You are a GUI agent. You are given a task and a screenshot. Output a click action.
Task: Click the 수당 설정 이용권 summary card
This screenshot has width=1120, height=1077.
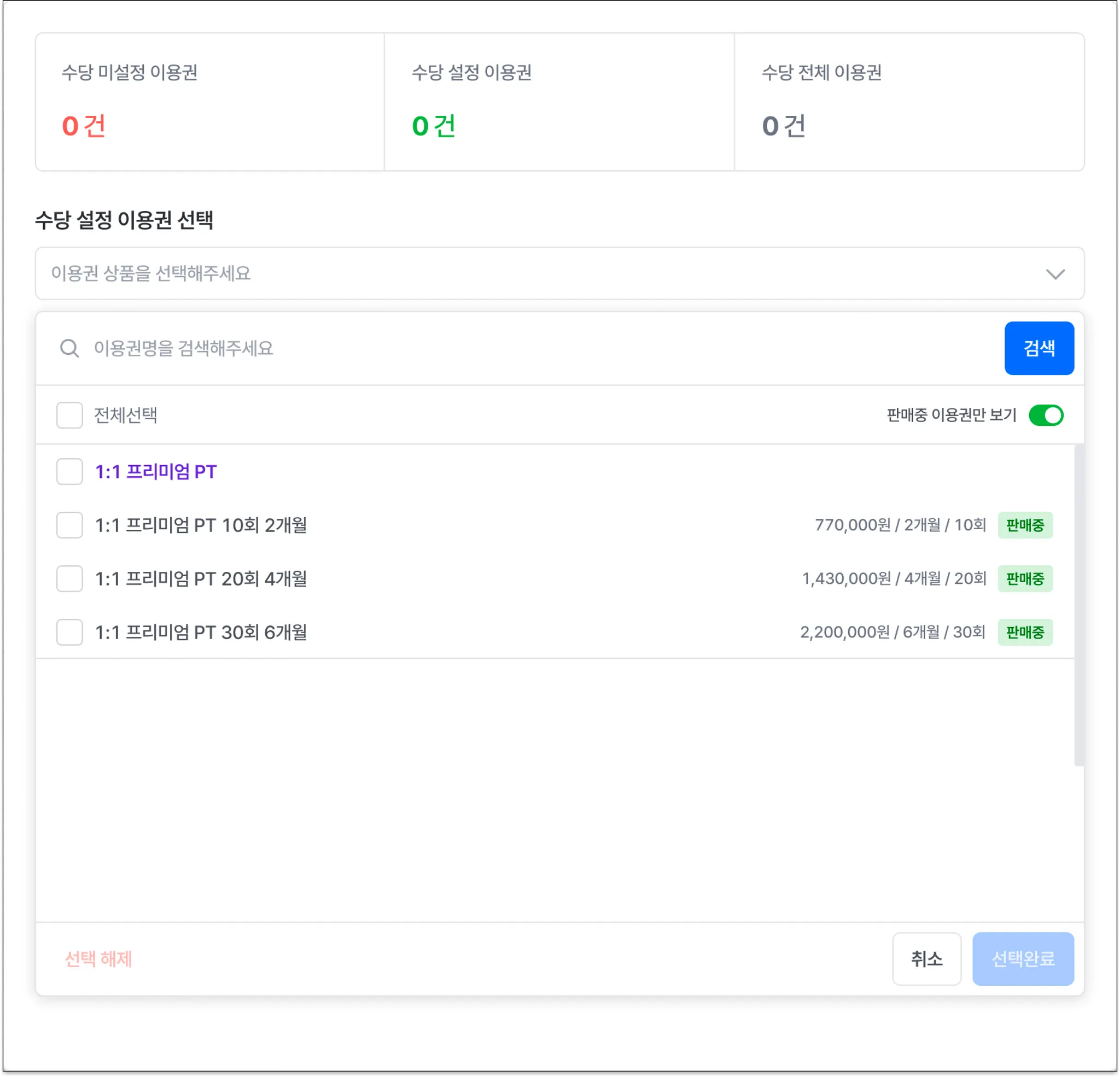(x=559, y=102)
